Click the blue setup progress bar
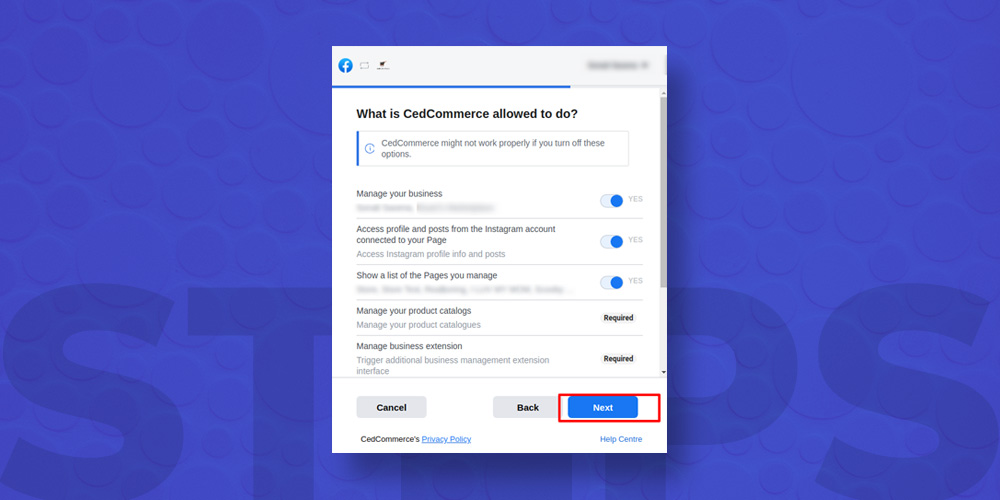 pyautogui.click(x=451, y=87)
